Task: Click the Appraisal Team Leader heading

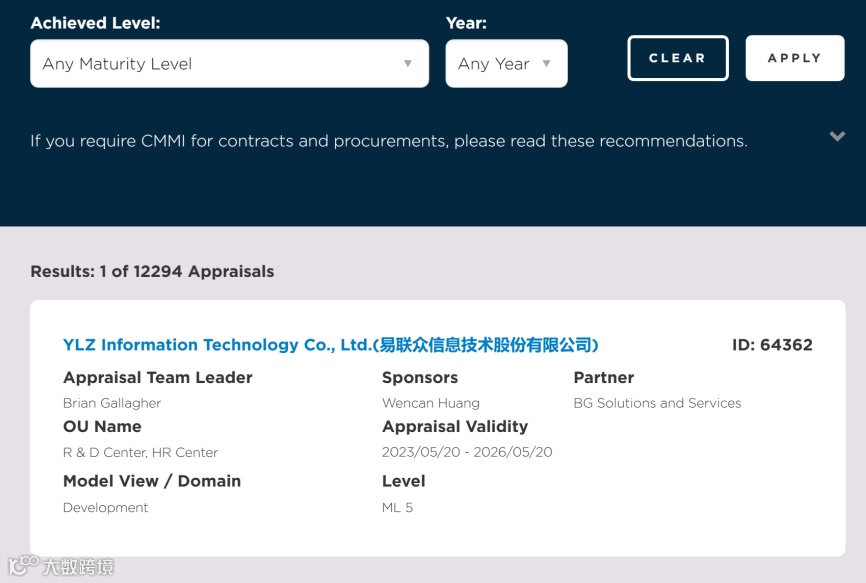Action: (157, 378)
